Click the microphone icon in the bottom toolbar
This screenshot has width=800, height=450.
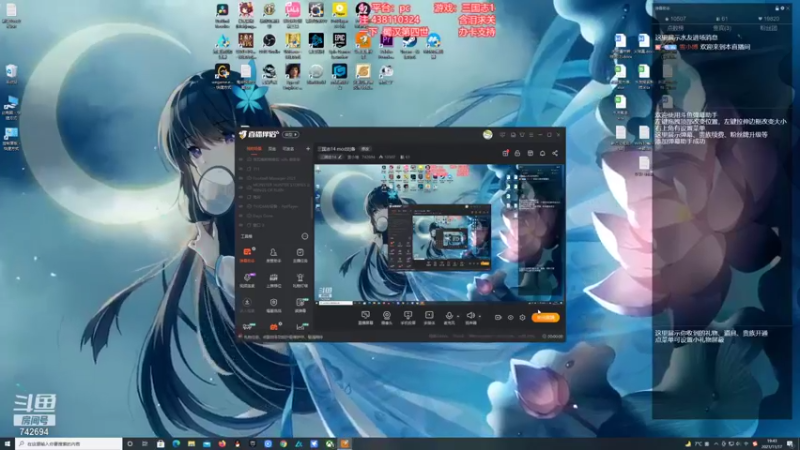point(449,317)
